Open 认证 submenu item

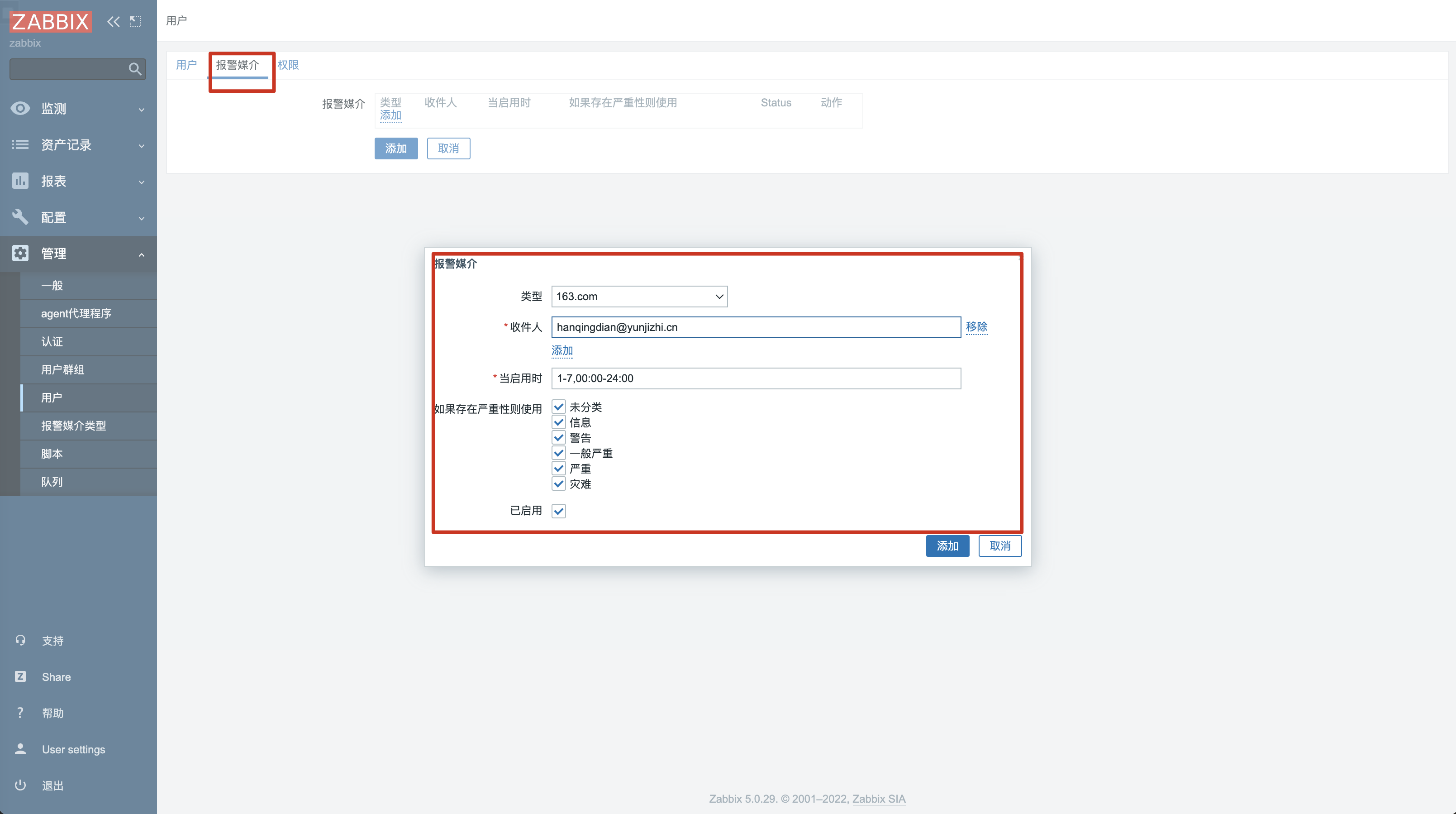pyautogui.click(x=89, y=342)
